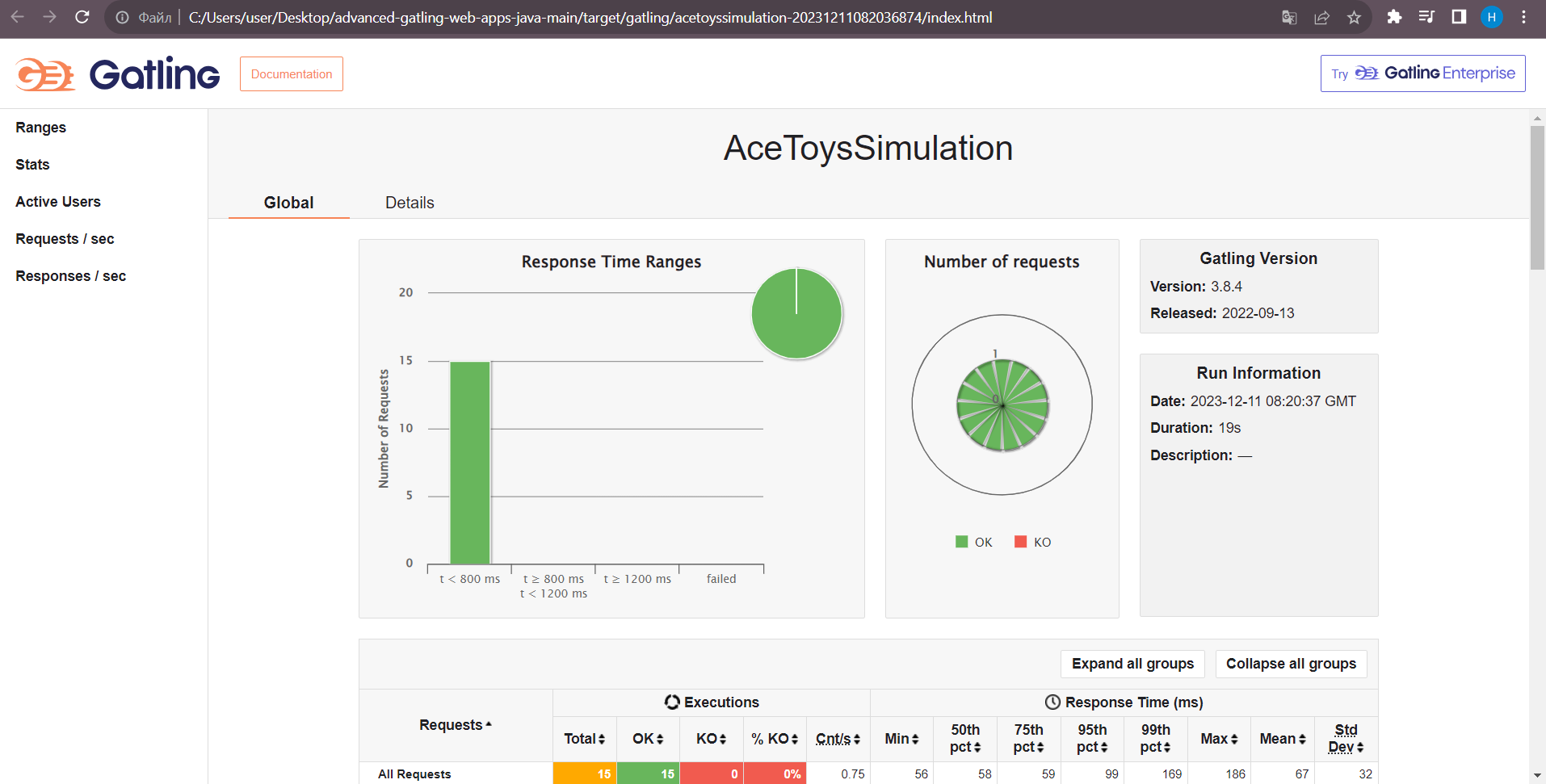Sort by % KO column arrows
Image resolution: width=1546 pixels, height=784 pixels.
click(x=775, y=739)
